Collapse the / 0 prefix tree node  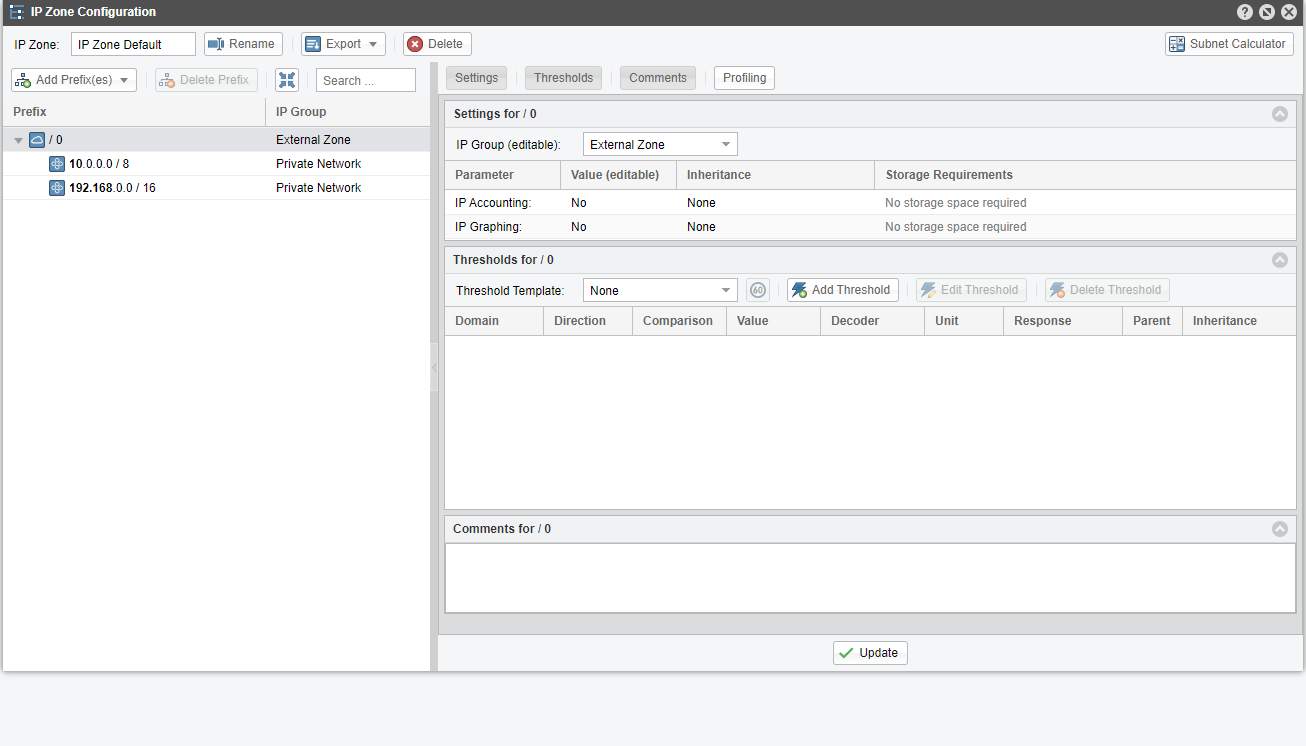17,139
